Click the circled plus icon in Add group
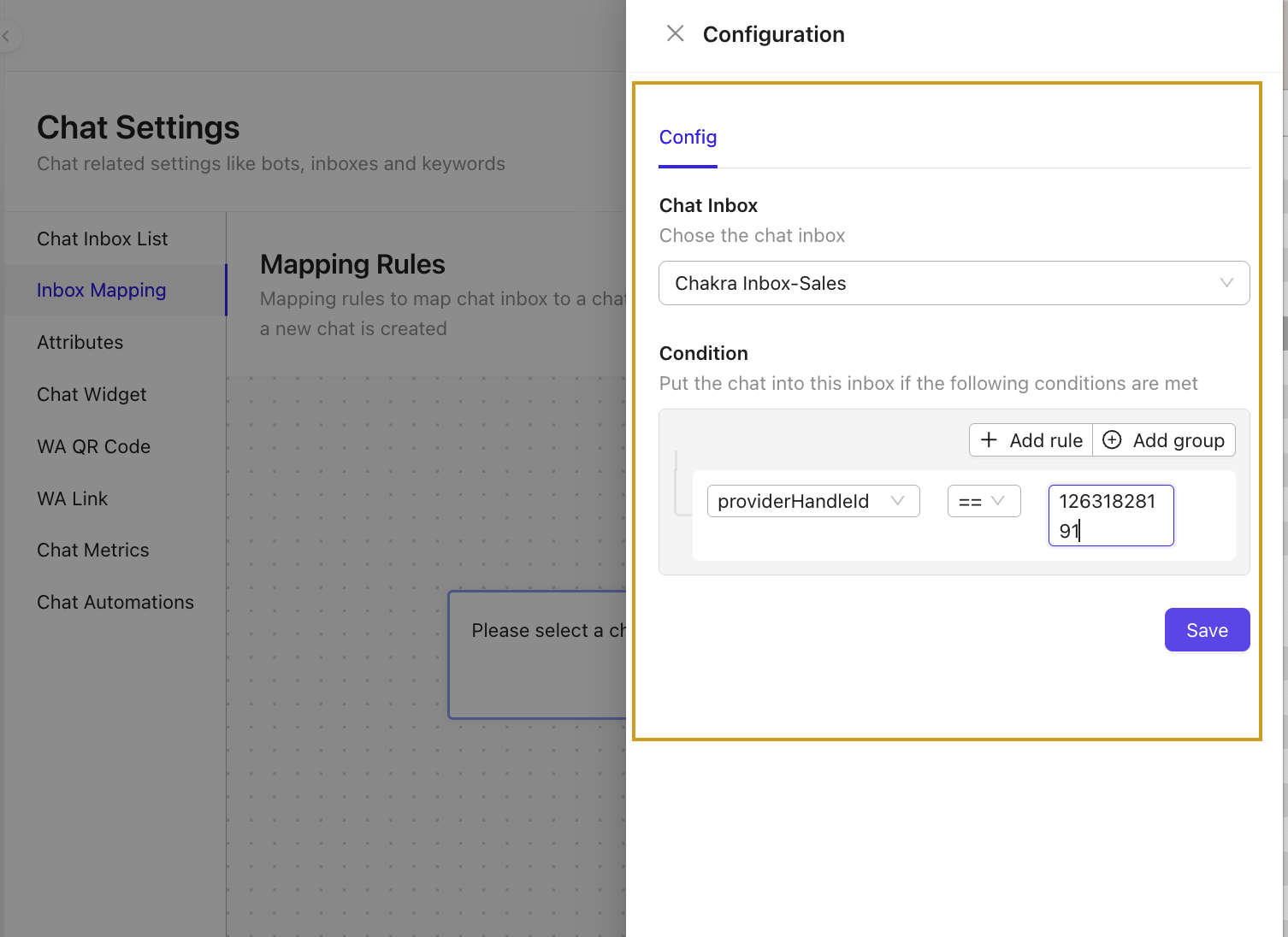 tap(1112, 440)
